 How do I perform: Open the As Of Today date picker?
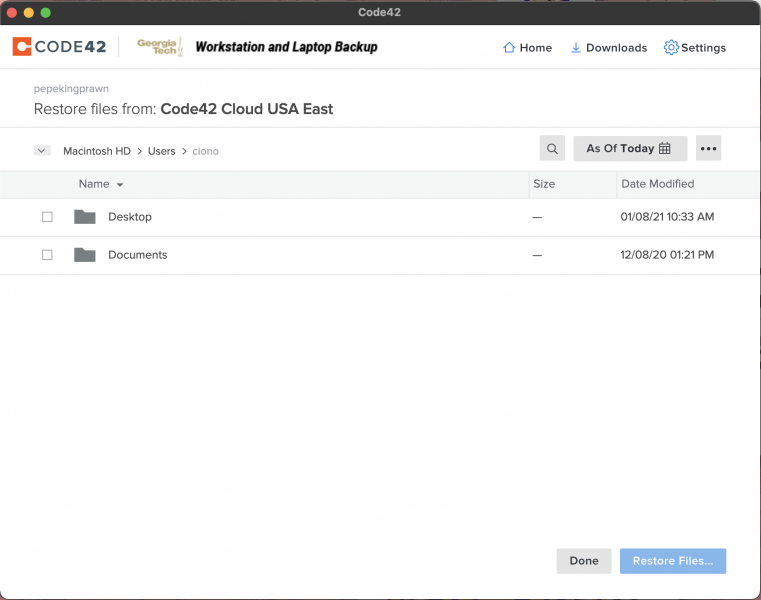[x=630, y=148]
